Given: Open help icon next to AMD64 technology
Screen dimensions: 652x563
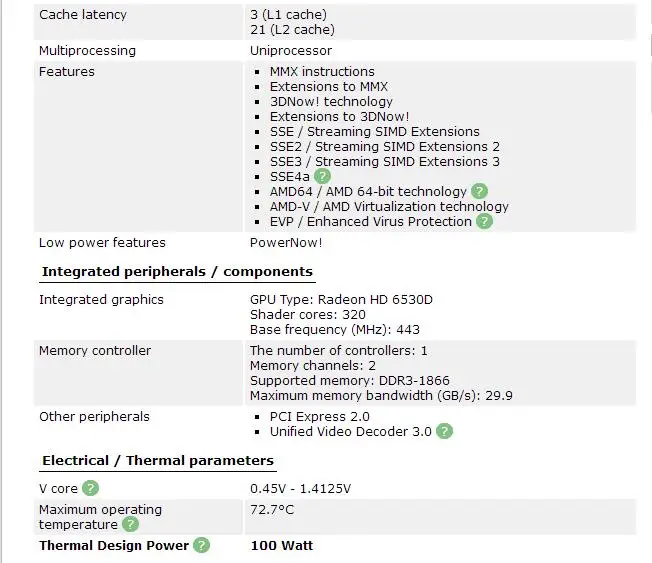Looking at the screenshot, I should point(479,191).
